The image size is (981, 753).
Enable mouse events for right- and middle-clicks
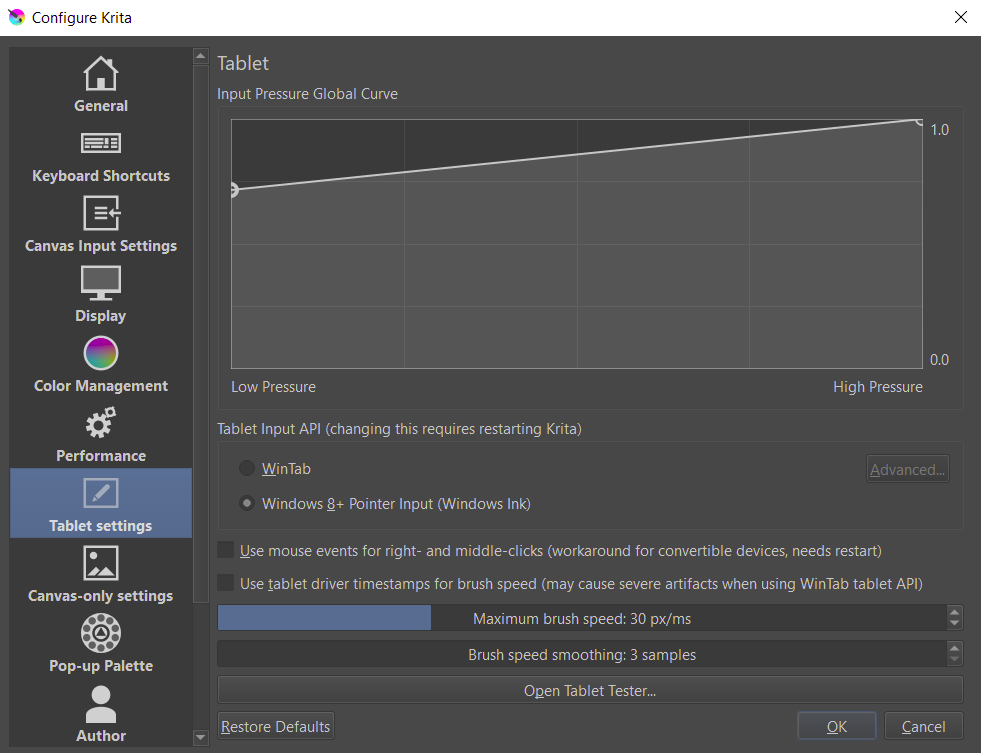(x=225, y=550)
